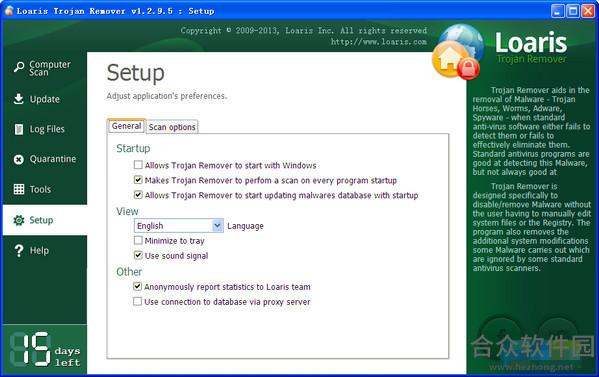Screen dimensions: 599x377
Task: Open Log Files from sidebar
Action: click(x=45, y=129)
